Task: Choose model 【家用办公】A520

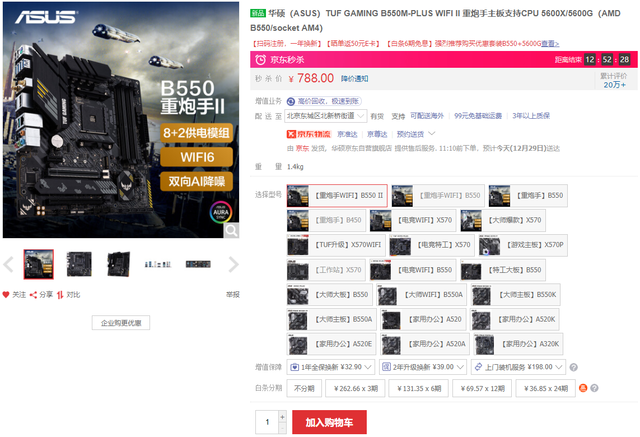Action: [423, 319]
